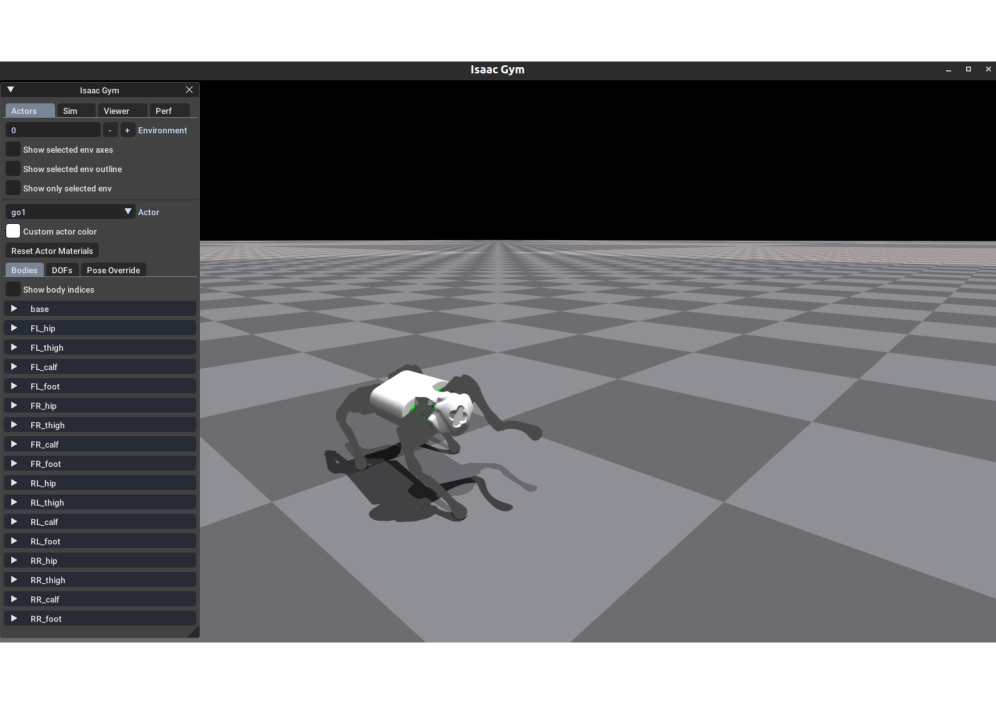Close the Isaac Gym side panel
The height and width of the screenshot is (704, 996).
tap(189, 90)
